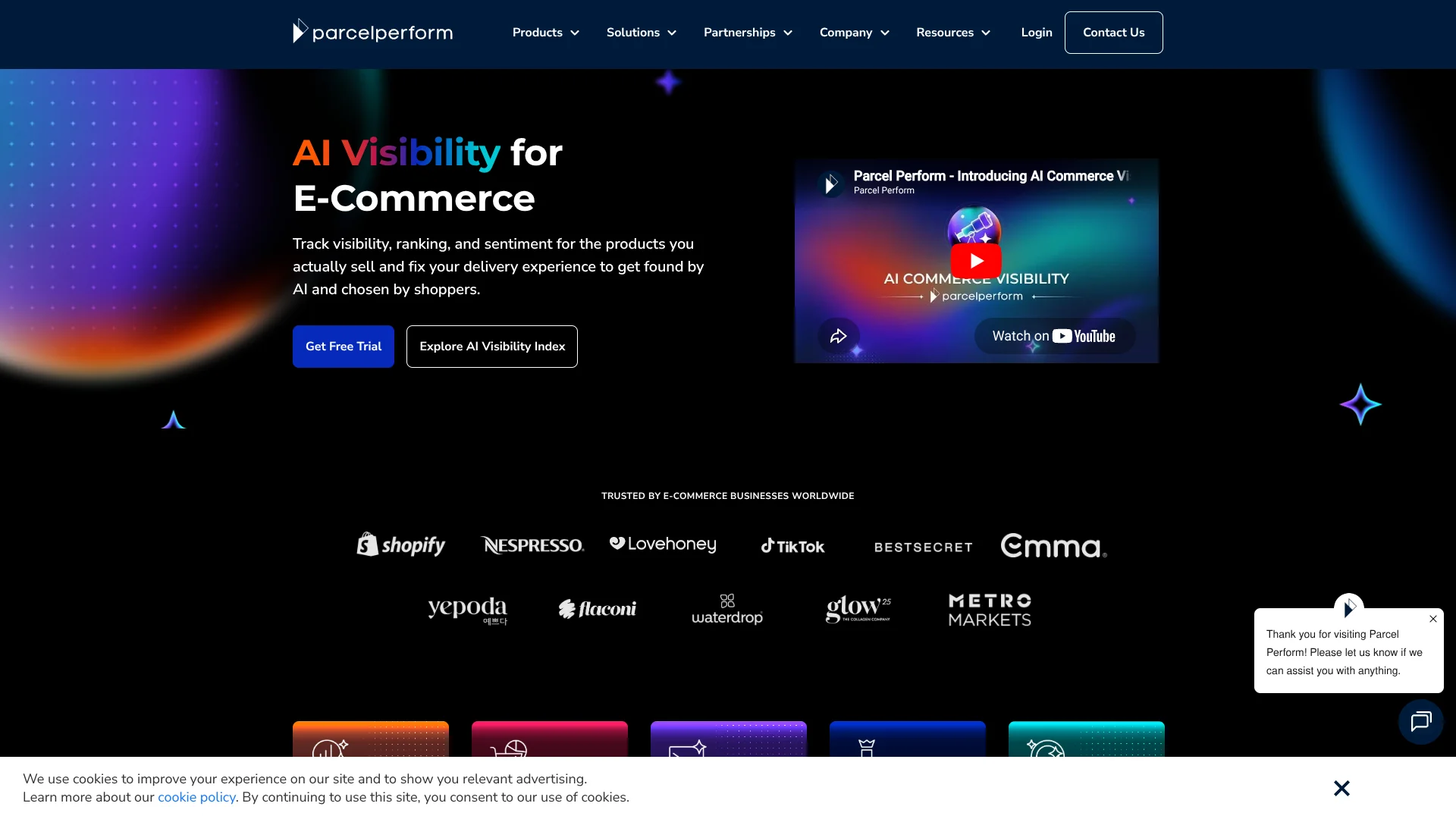Click the Shopify logo
The image size is (1456, 819).
click(x=401, y=544)
